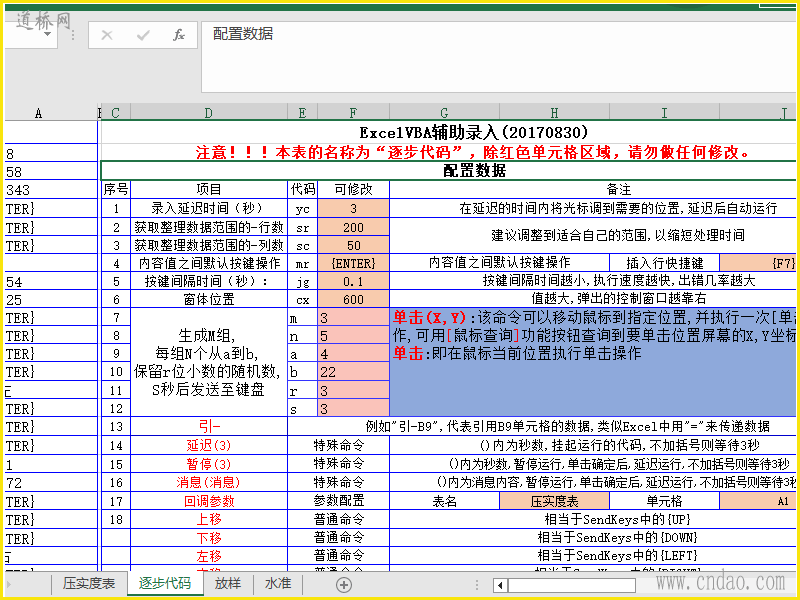Viewport: 800px width, 600px height.
Task: Click the formula bar Cancel (X) icon
Action: tap(107, 35)
